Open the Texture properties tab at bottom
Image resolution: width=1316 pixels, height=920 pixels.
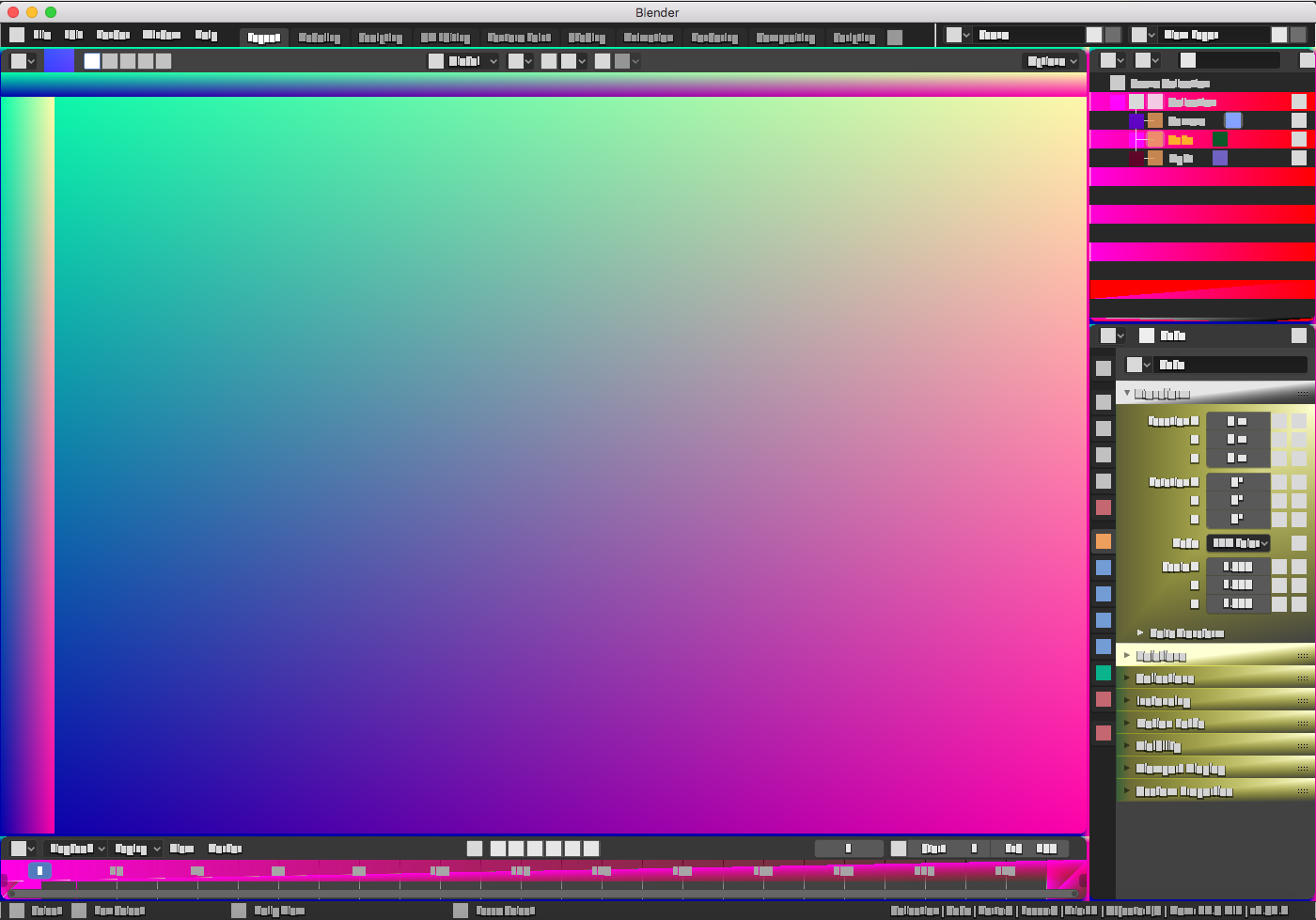click(1104, 733)
